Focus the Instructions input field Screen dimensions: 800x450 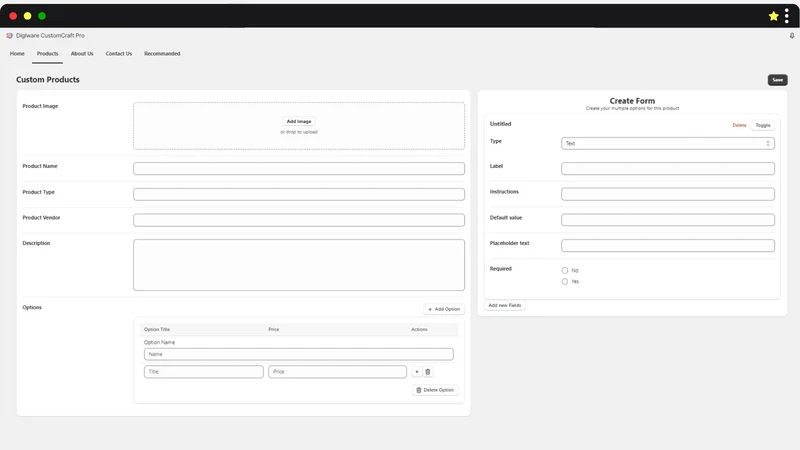pos(667,194)
